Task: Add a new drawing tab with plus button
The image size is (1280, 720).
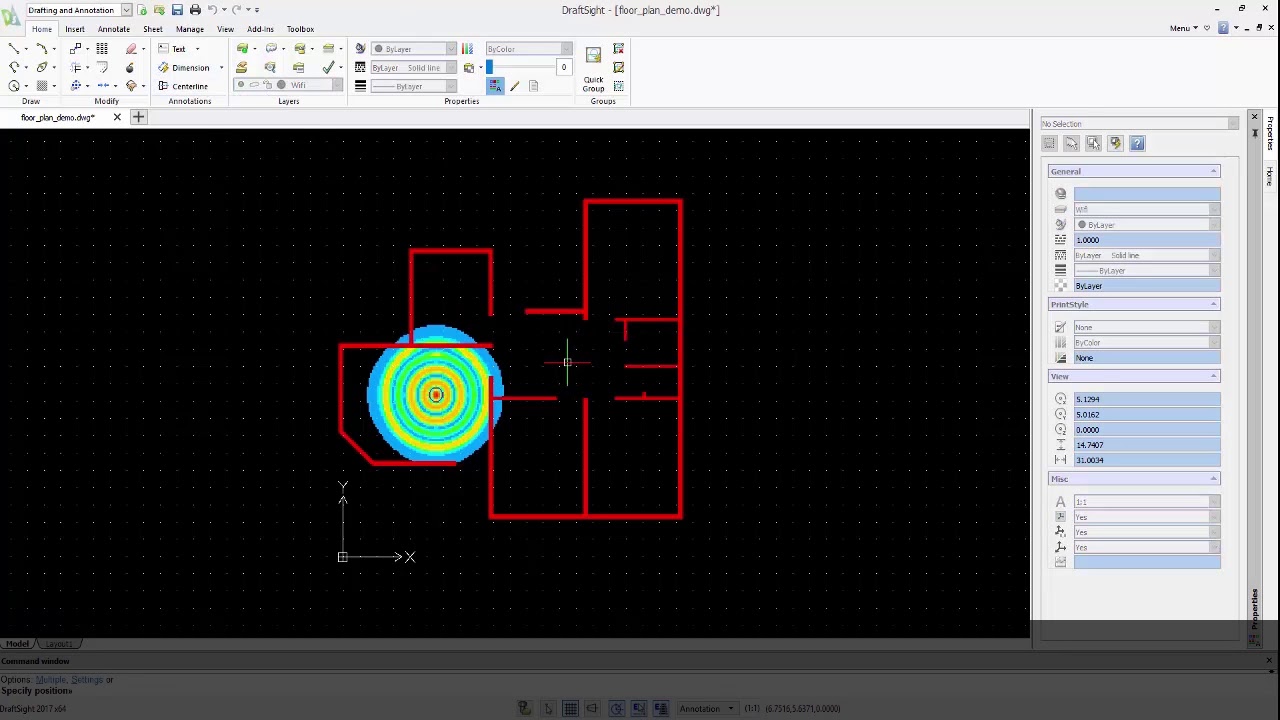Action: point(138,118)
